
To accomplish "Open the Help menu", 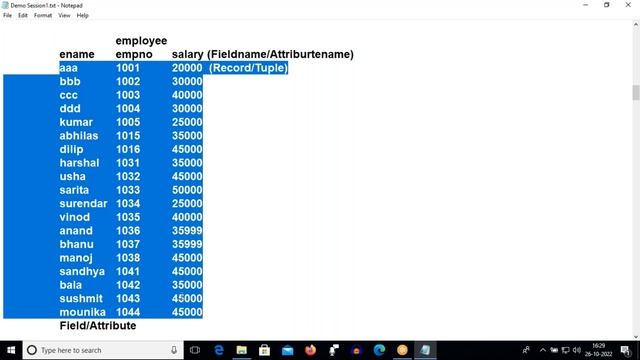I will pos(82,16).
